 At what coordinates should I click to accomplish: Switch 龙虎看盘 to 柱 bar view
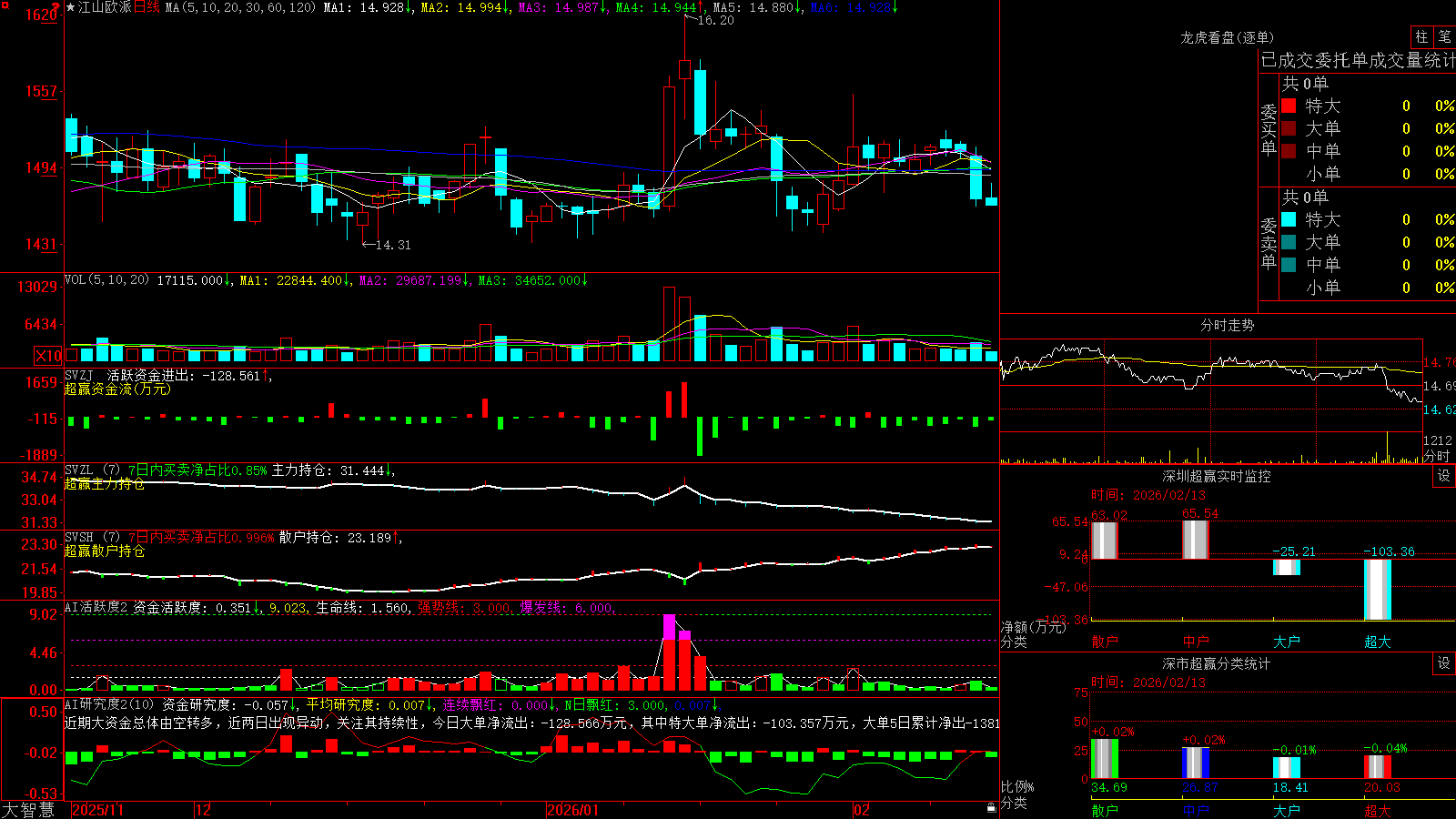coord(1421,36)
